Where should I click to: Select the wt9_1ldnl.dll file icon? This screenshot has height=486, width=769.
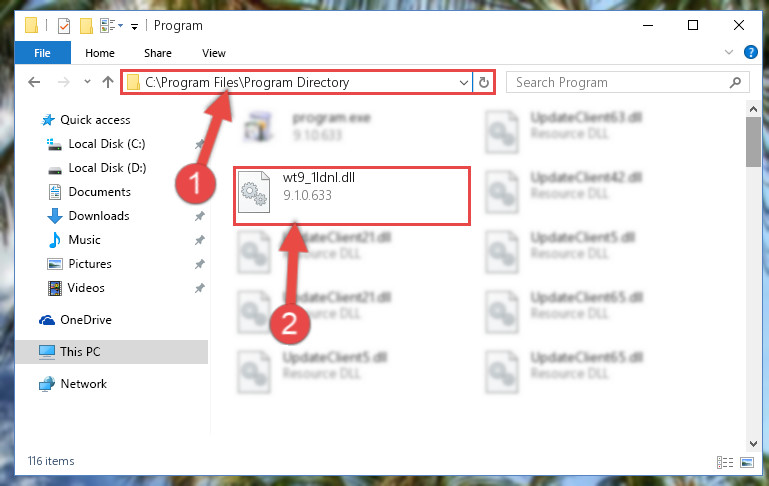pyautogui.click(x=254, y=192)
